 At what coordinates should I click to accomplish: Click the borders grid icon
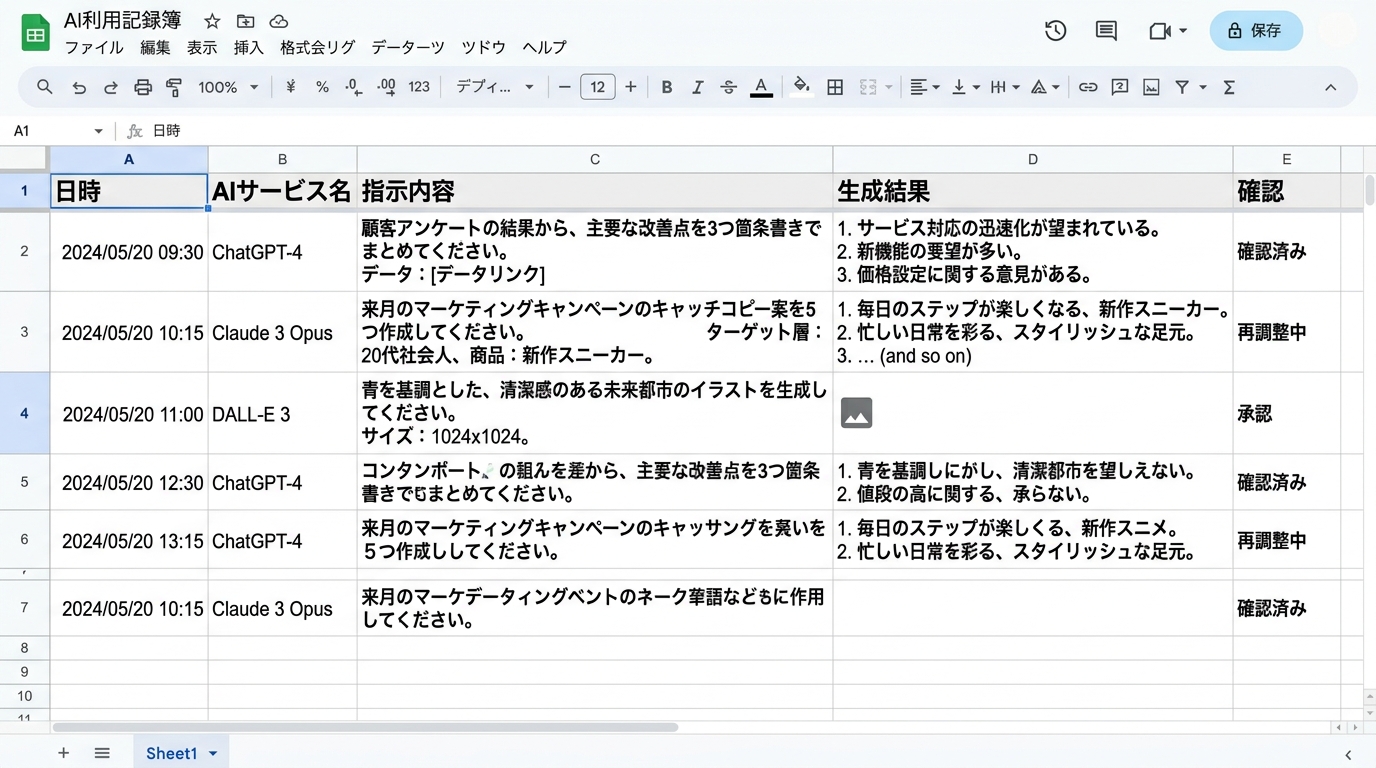[835, 88]
